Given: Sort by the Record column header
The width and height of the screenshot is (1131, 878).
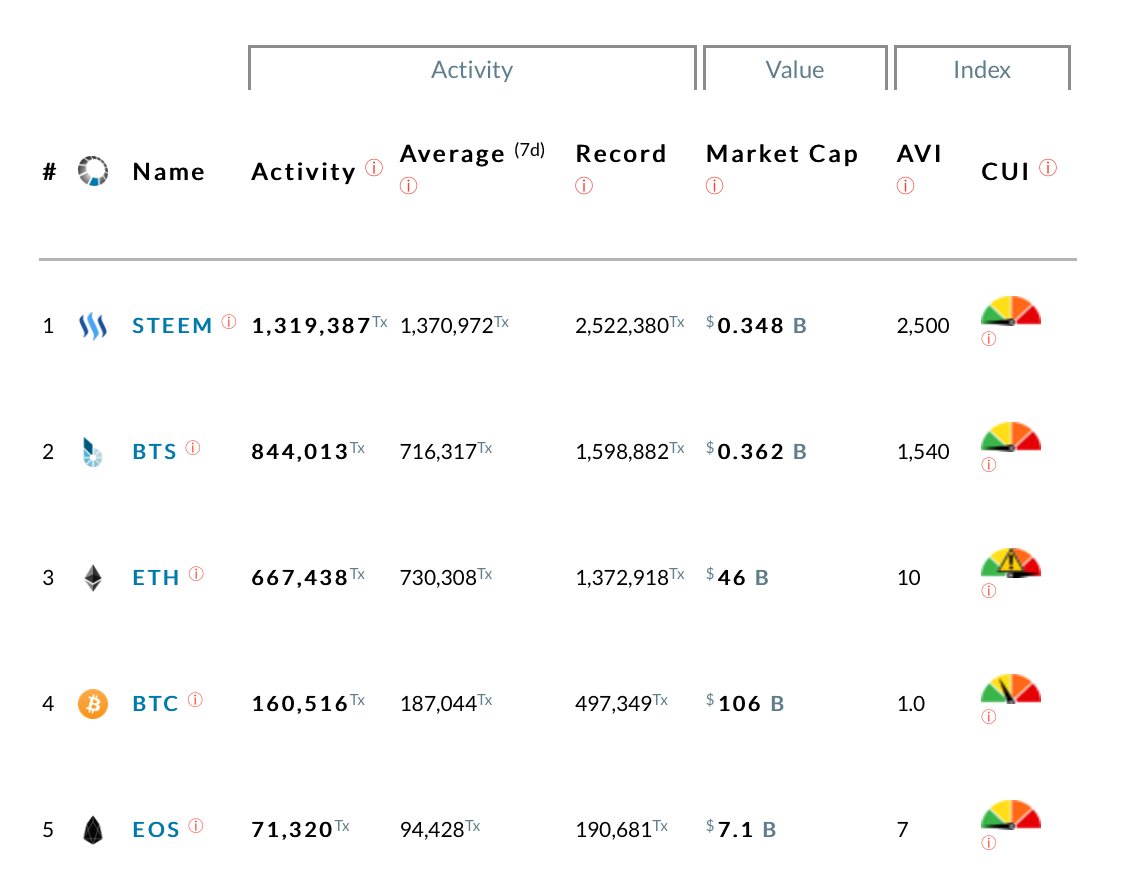Looking at the screenshot, I should pyautogui.click(x=621, y=154).
